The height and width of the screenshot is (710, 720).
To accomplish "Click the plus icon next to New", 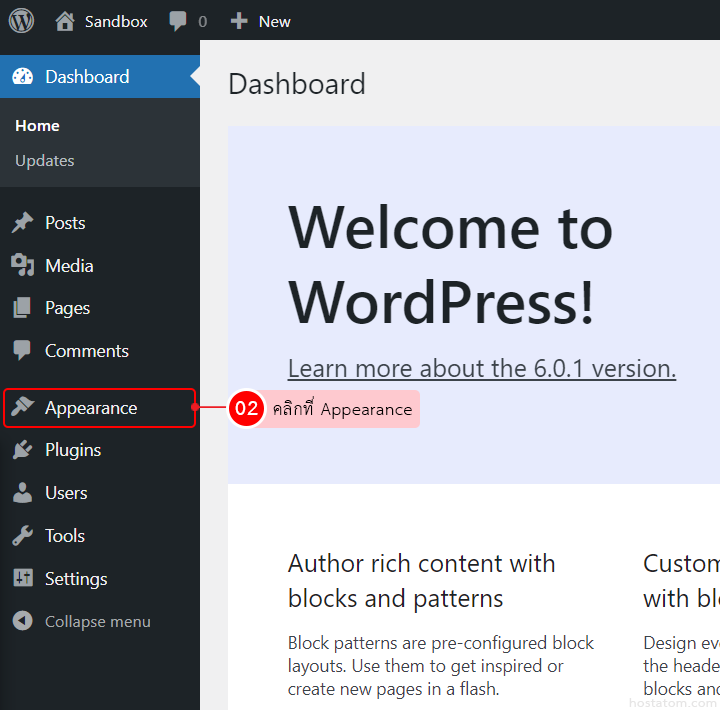I will click(x=239, y=21).
